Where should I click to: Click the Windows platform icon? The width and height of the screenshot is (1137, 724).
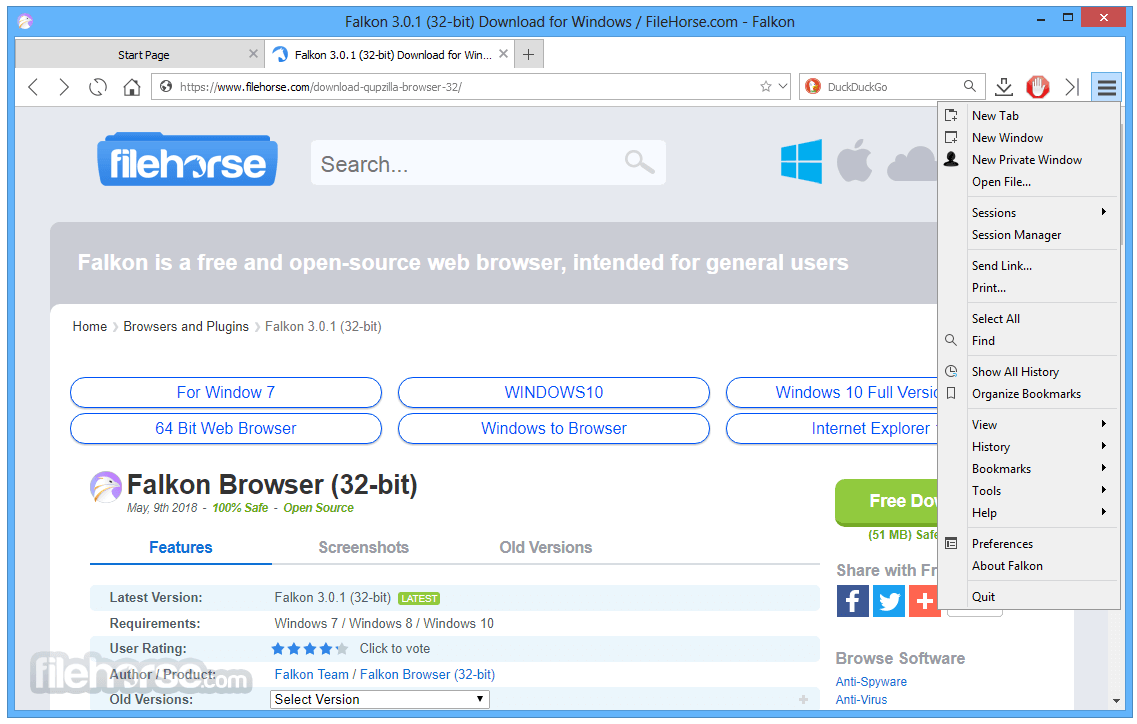coord(801,161)
